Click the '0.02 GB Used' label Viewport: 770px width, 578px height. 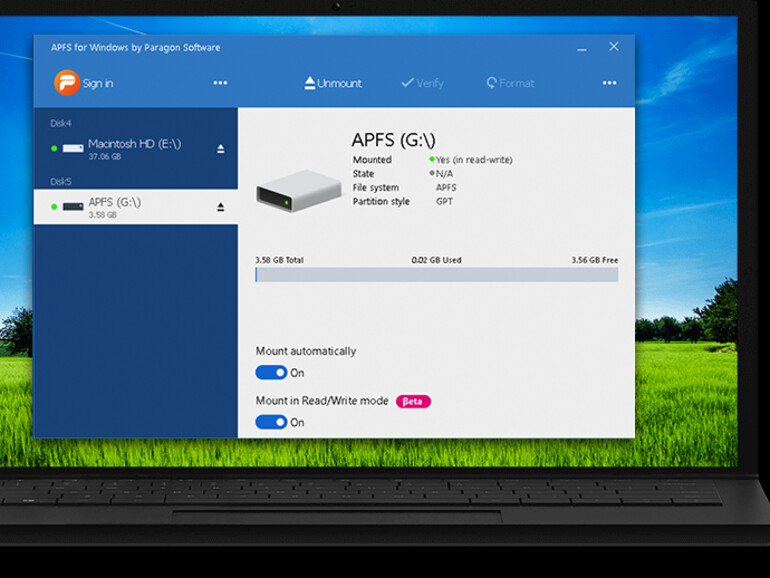(437, 260)
